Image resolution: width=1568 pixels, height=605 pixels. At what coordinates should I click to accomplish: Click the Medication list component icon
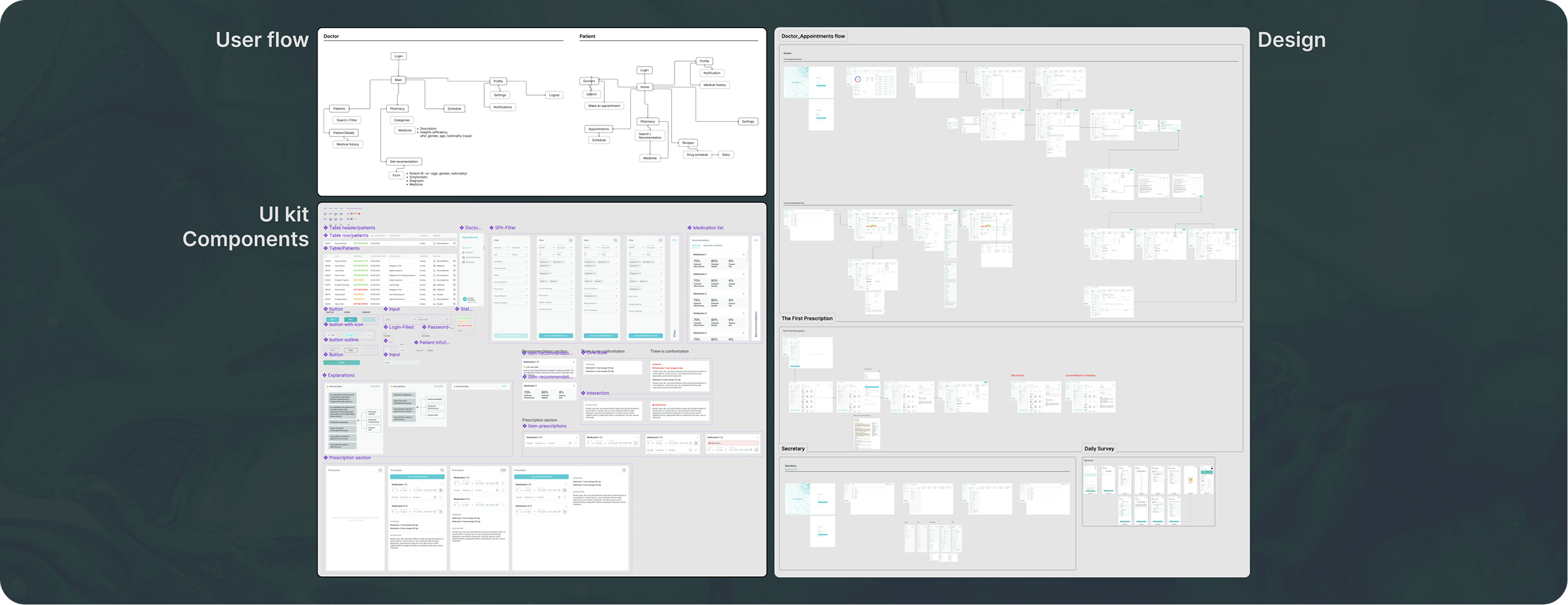click(689, 228)
